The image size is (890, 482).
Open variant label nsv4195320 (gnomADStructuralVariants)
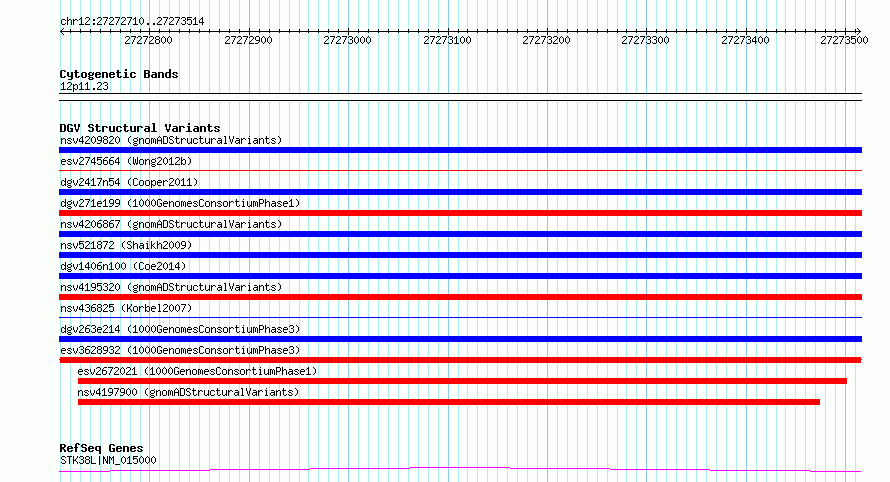point(171,287)
